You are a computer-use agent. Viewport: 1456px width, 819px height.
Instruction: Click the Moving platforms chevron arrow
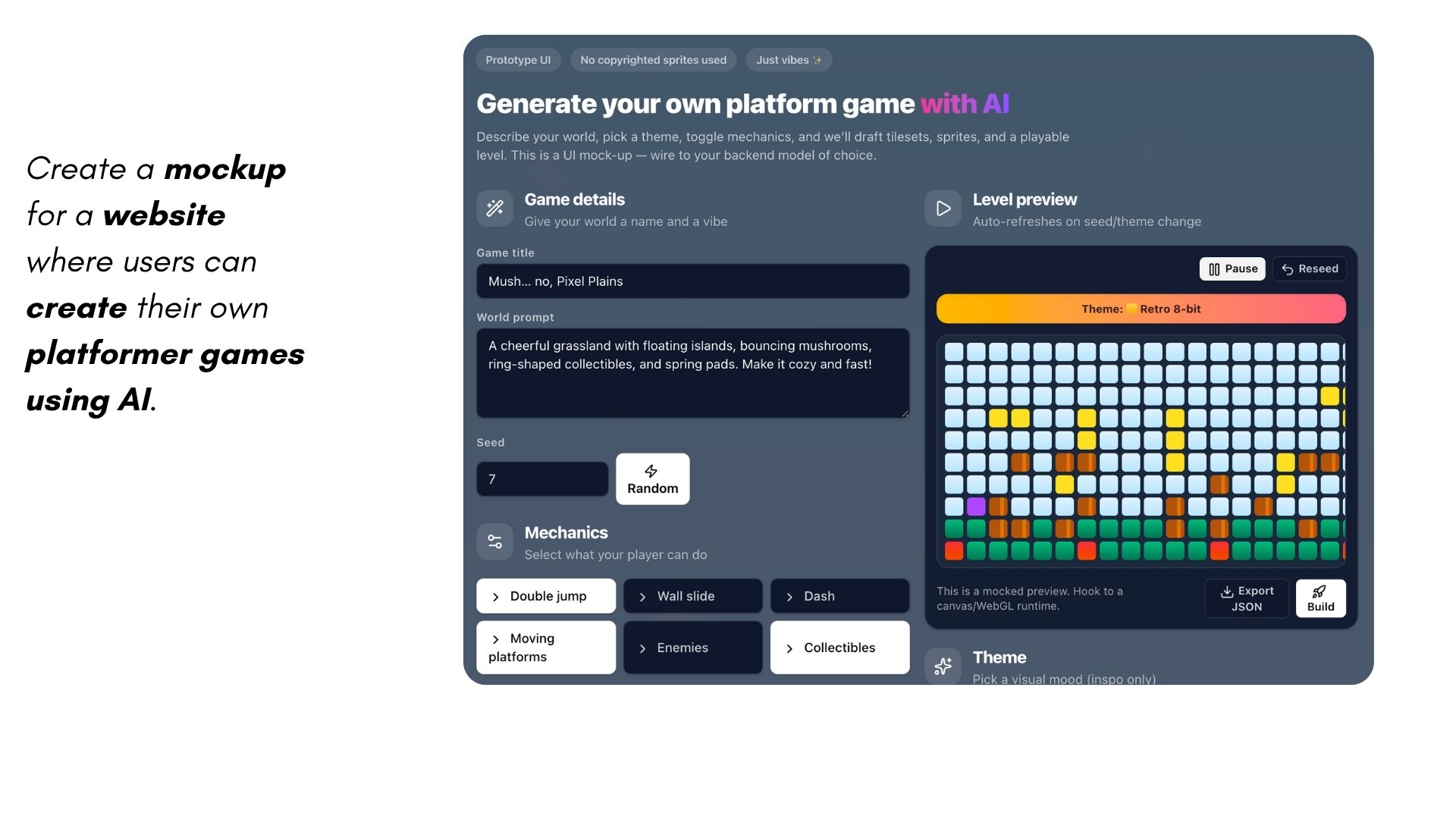pyautogui.click(x=496, y=639)
